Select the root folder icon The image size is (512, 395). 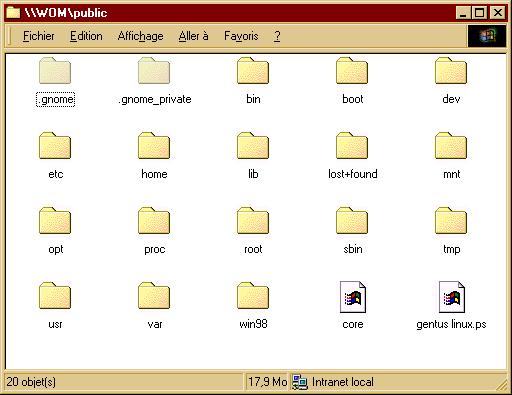coord(253,220)
